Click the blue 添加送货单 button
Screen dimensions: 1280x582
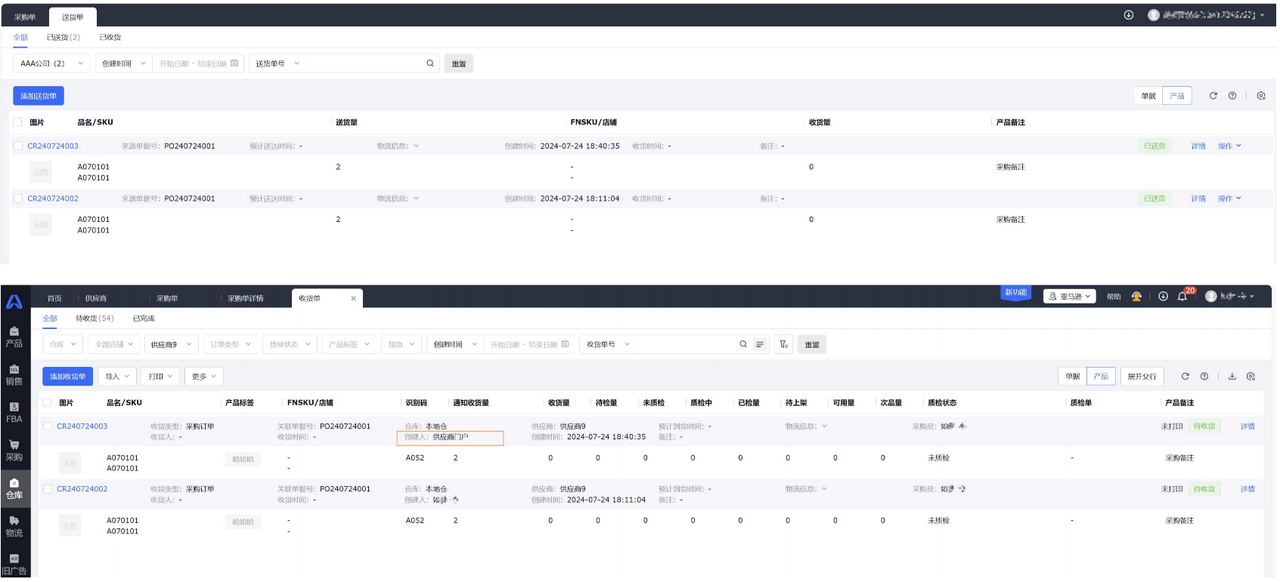point(38,96)
